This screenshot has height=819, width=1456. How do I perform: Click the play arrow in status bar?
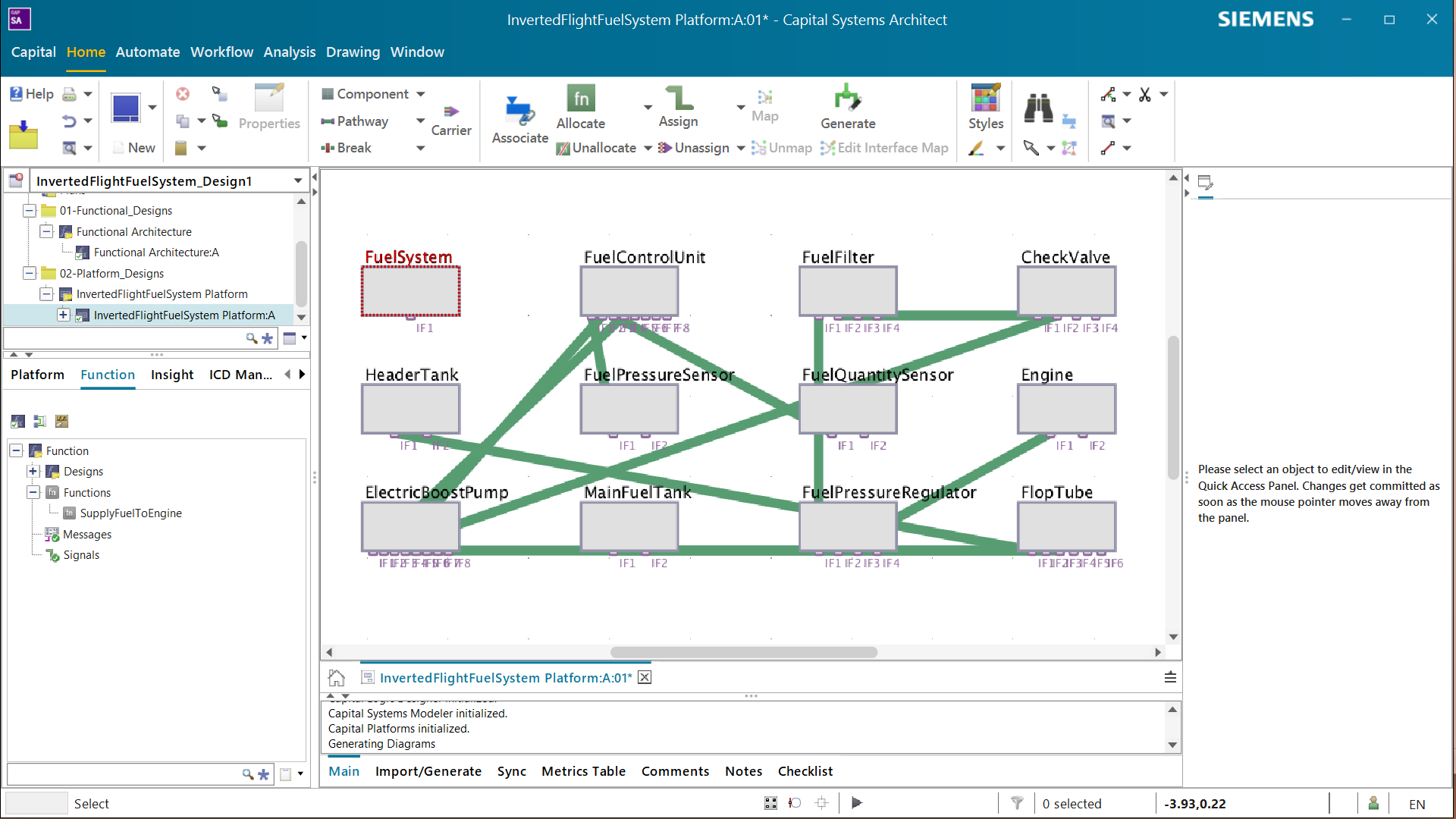[x=857, y=803]
